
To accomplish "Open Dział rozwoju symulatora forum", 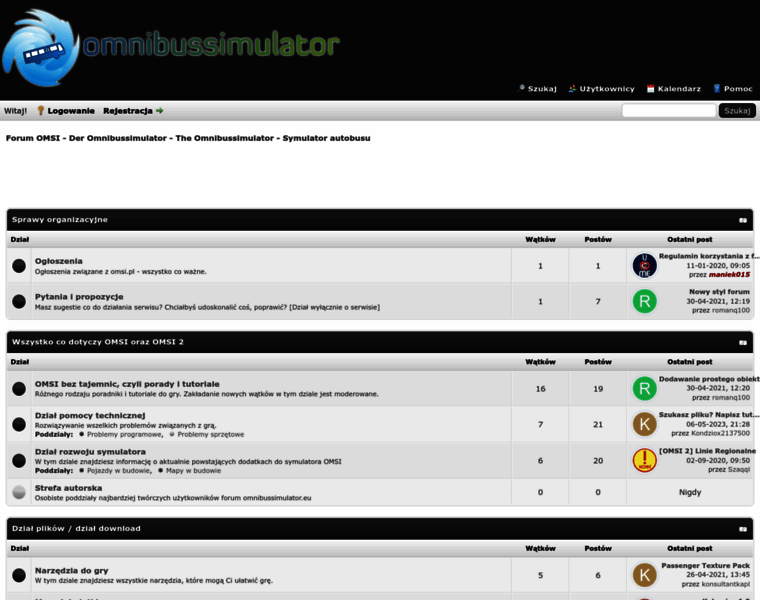I will (90, 452).
